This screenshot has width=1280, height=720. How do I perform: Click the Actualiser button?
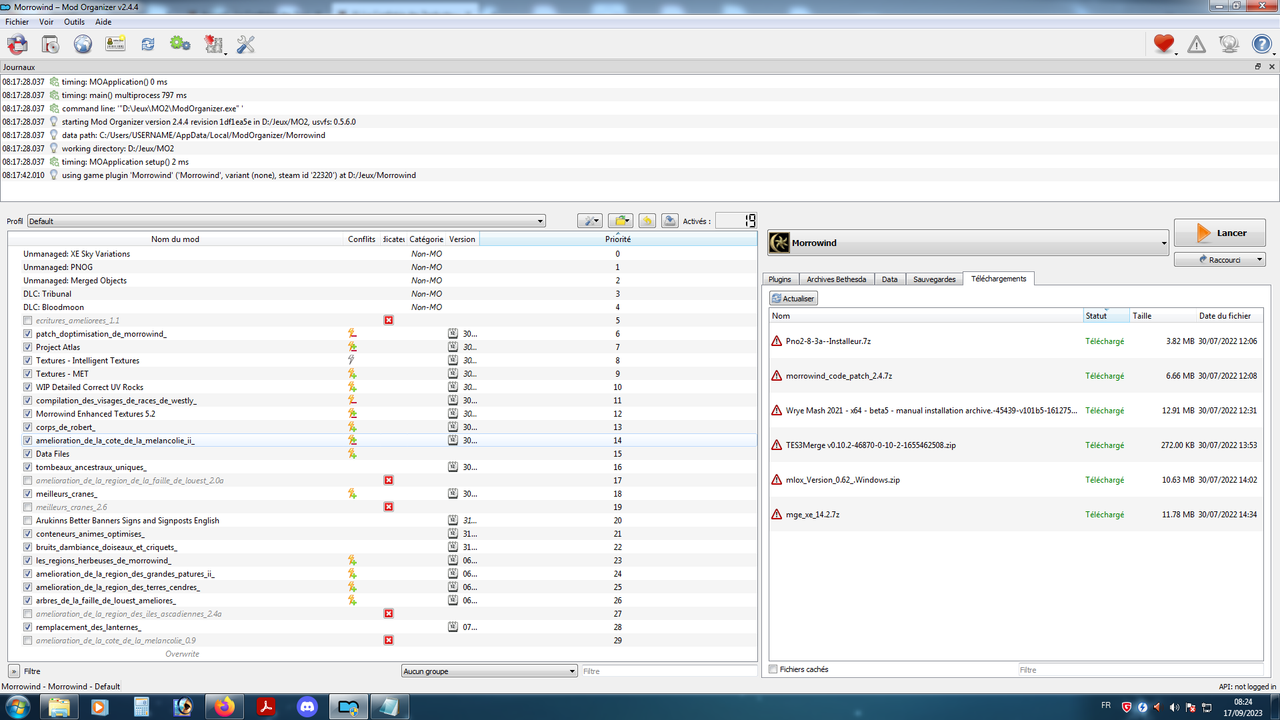tap(794, 298)
